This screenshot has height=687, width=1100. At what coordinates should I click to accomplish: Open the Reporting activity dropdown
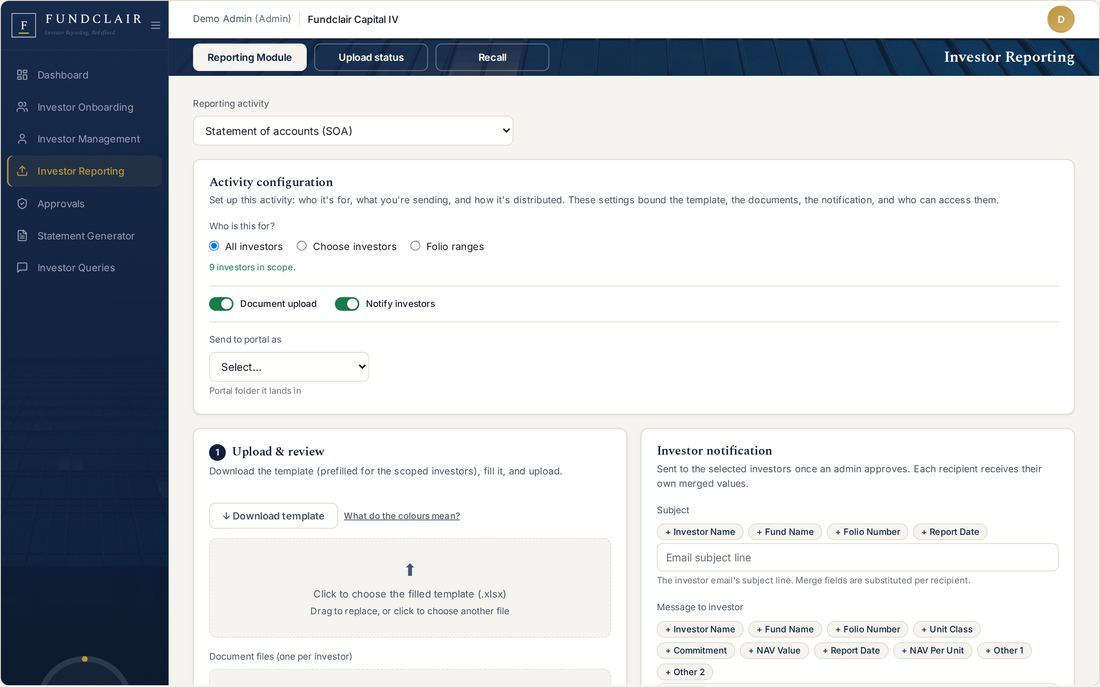point(353,131)
